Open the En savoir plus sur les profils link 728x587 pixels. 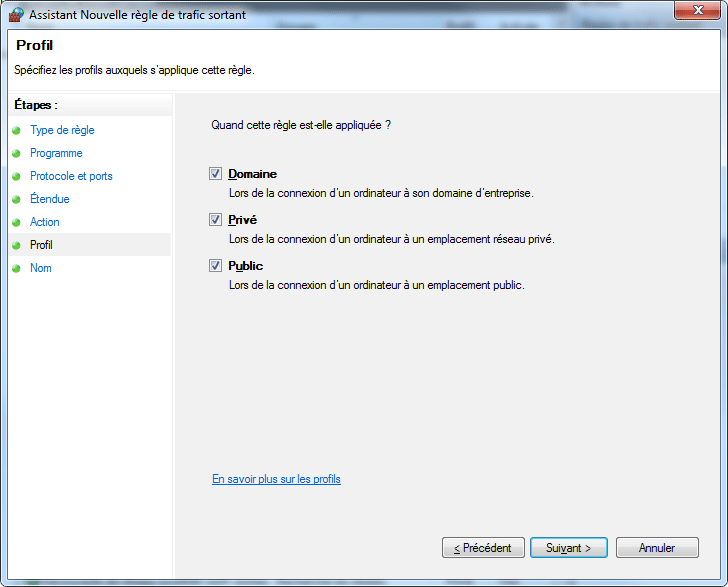(276, 479)
